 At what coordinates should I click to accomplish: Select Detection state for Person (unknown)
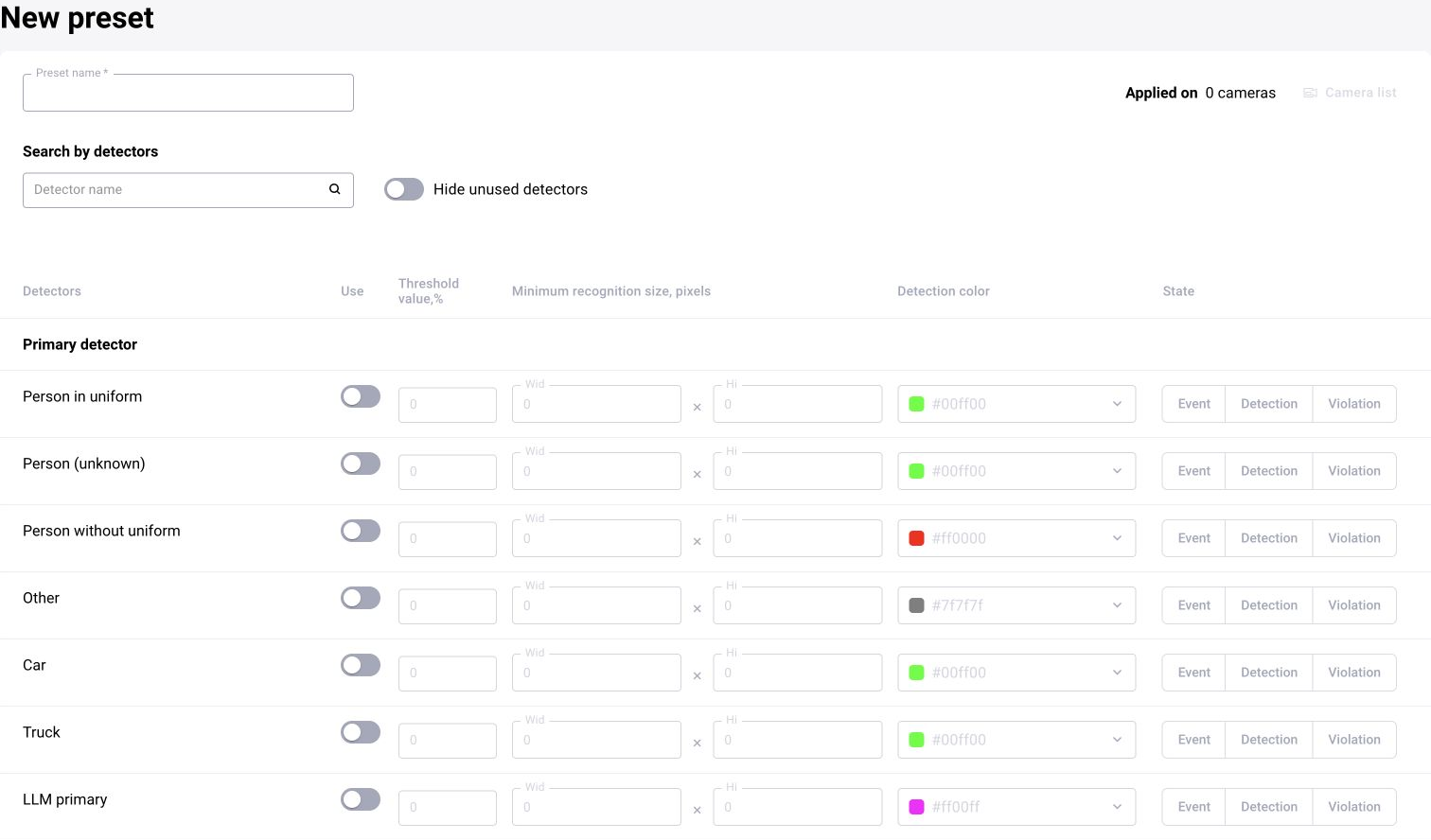pyautogui.click(x=1269, y=471)
